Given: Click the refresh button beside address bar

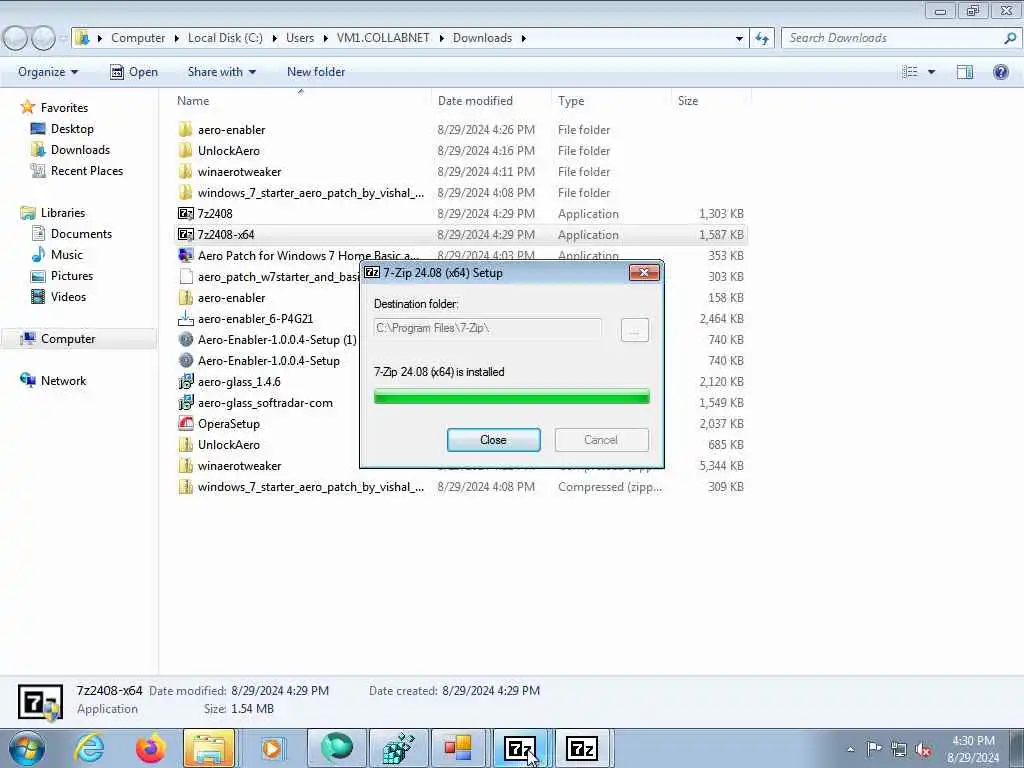Looking at the screenshot, I should pyautogui.click(x=761, y=38).
